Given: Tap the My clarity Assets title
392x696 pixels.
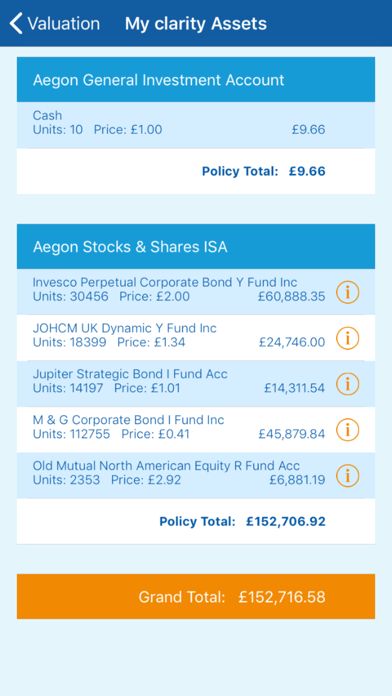Looking at the screenshot, I should (x=196, y=24).
